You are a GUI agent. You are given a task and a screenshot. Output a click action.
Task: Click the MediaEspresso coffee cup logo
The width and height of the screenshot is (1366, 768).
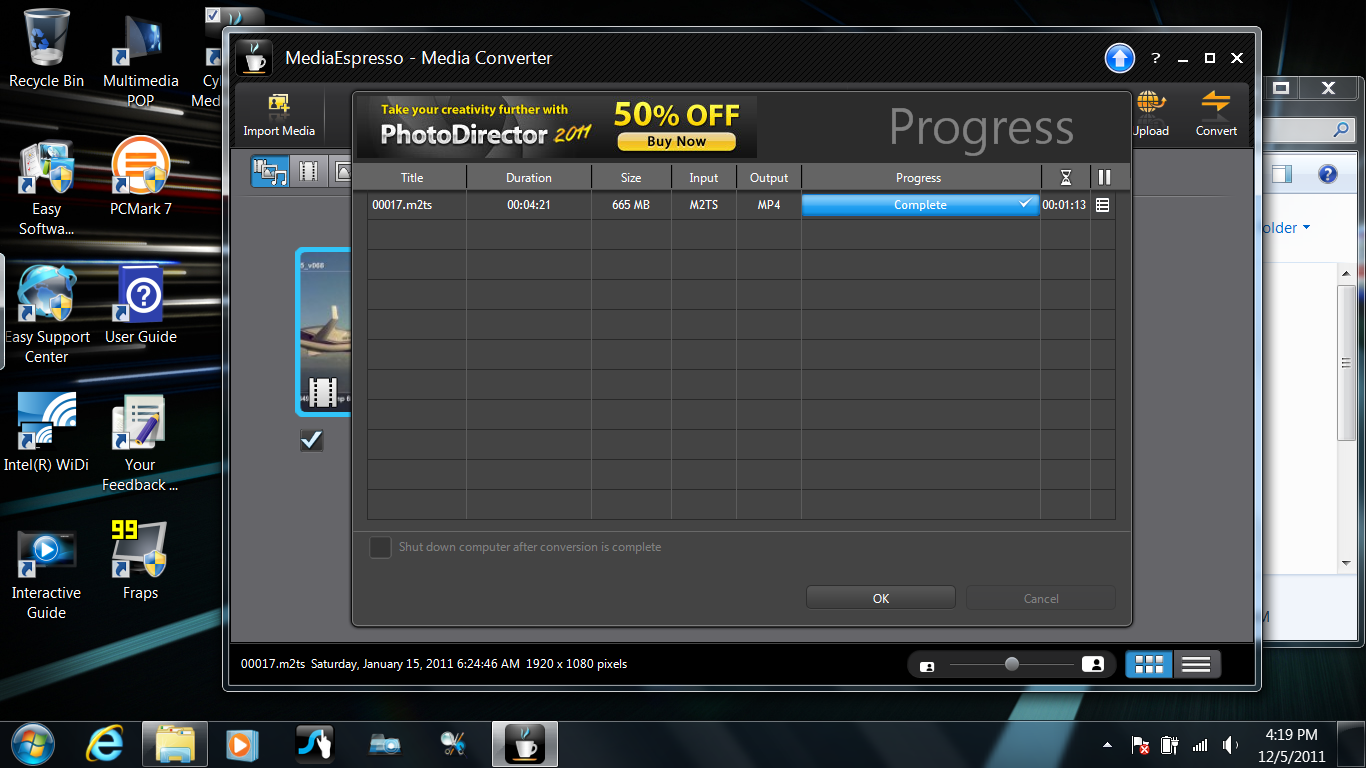click(254, 57)
